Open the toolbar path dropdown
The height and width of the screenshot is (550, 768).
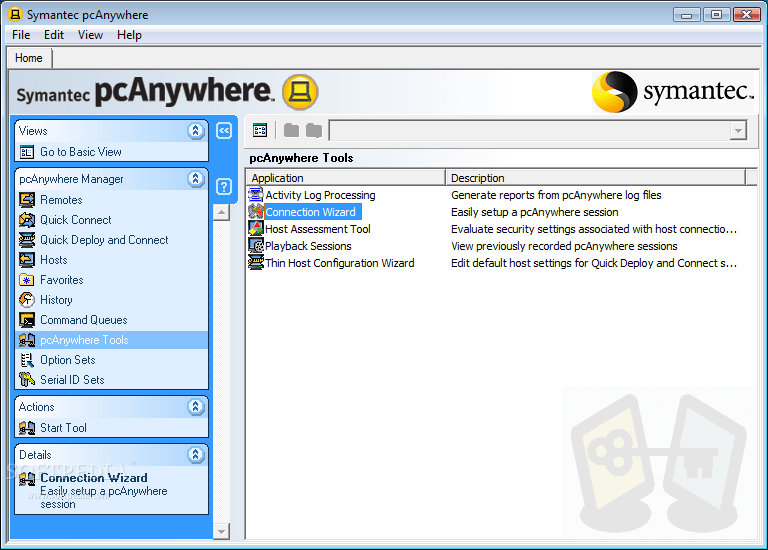[738, 131]
